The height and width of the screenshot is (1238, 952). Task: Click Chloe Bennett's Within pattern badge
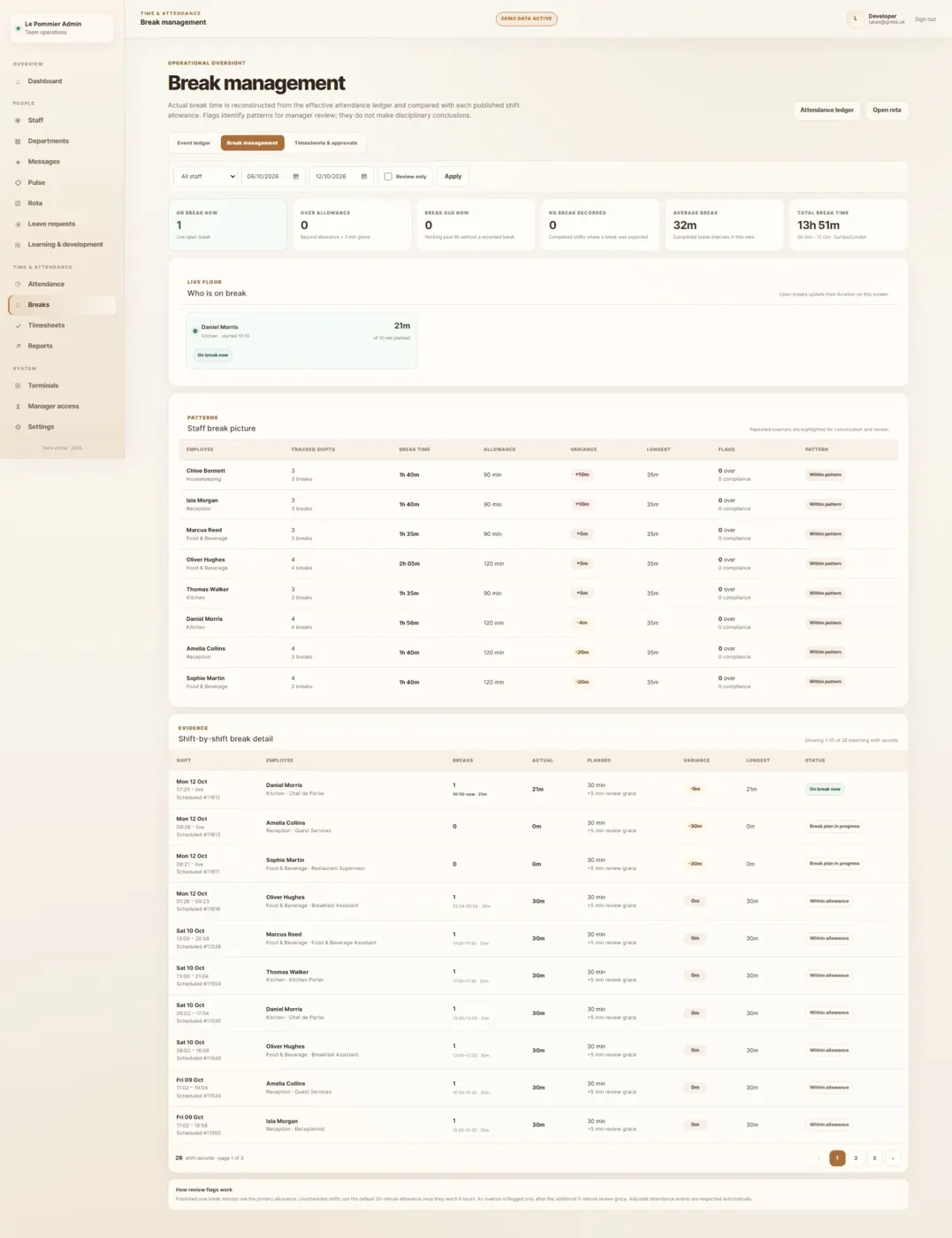coord(826,475)
